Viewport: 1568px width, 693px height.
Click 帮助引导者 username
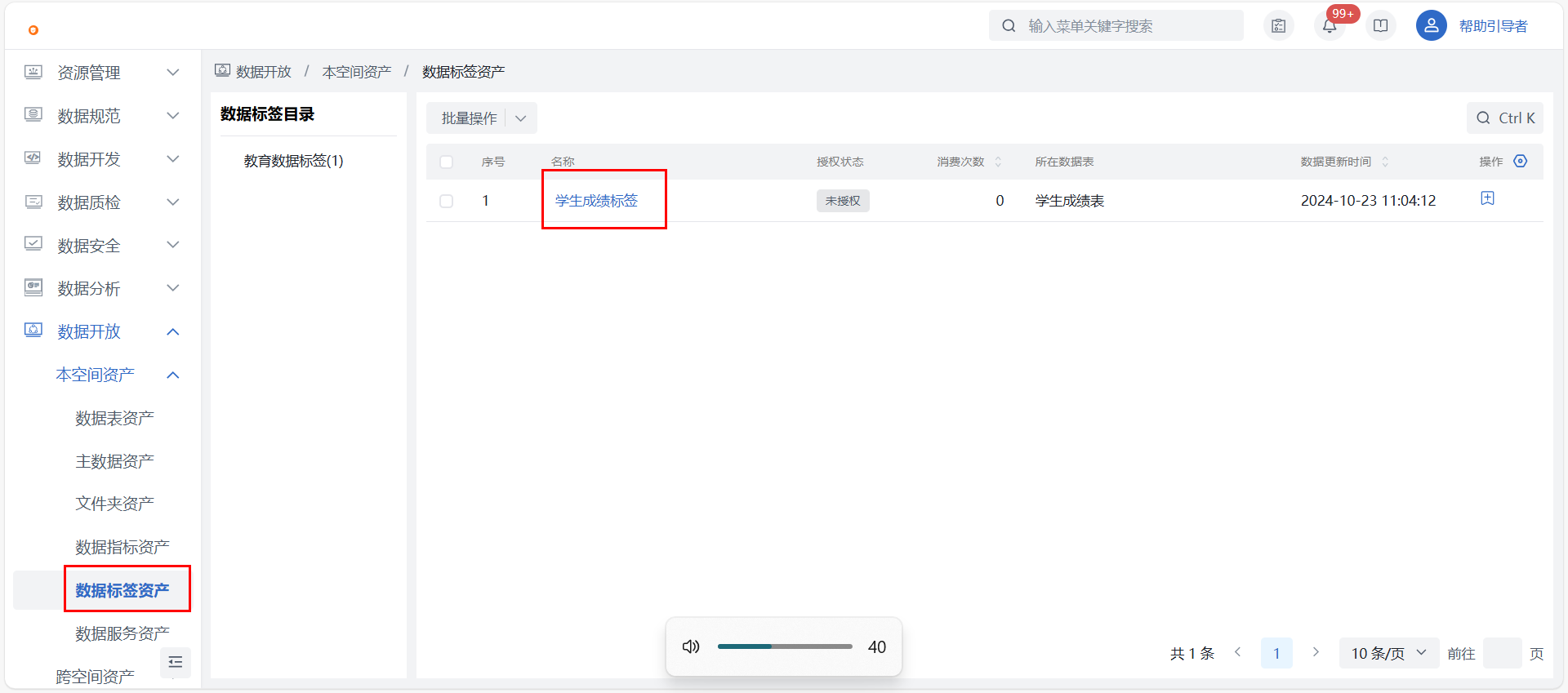click(x=1493, y=26)
